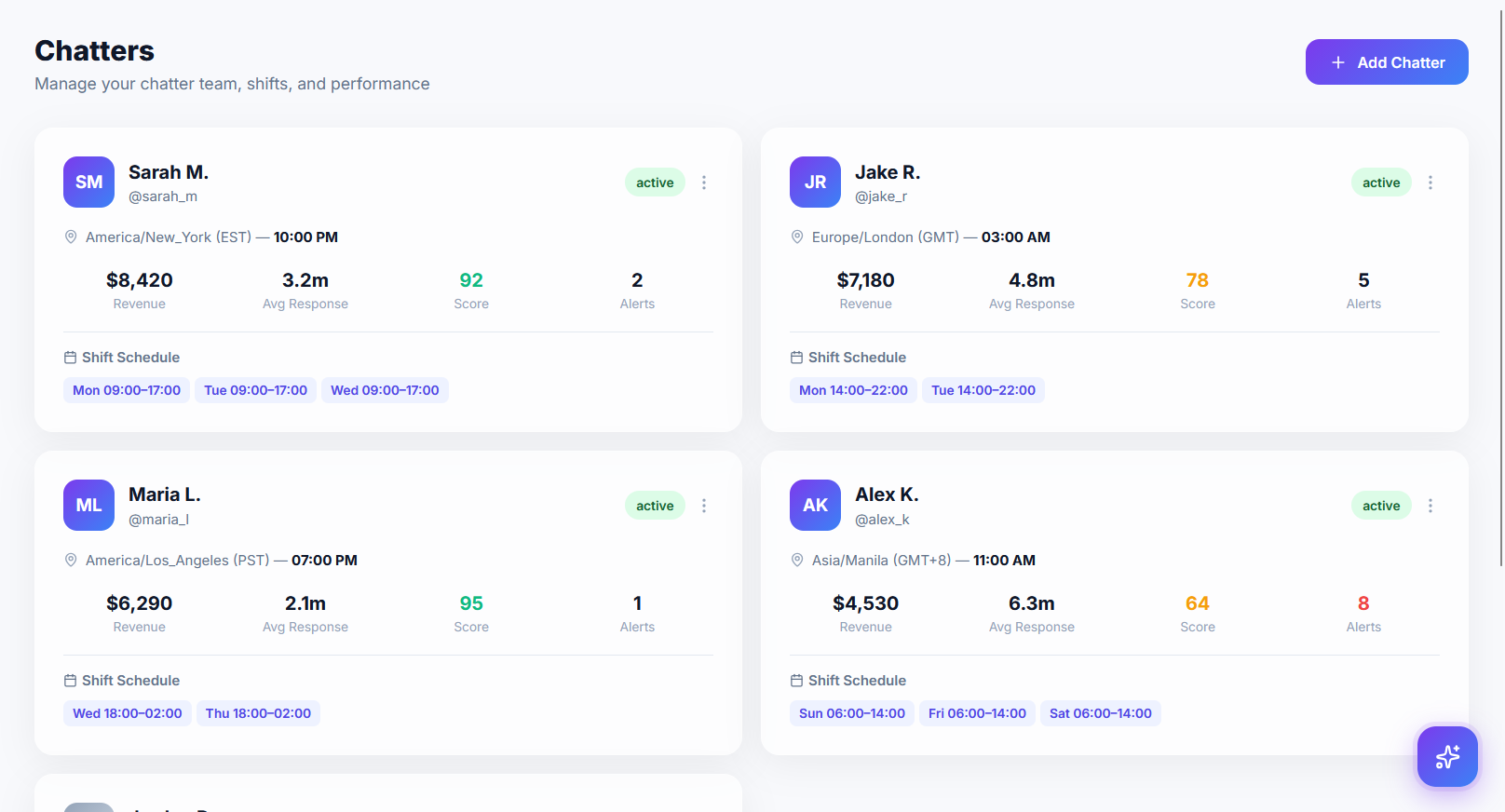The image size is (1505, 812).
Task: Open the three-dot menu on Jake R.'s card
Action: pyautogui.click(x=1430, y=183)
